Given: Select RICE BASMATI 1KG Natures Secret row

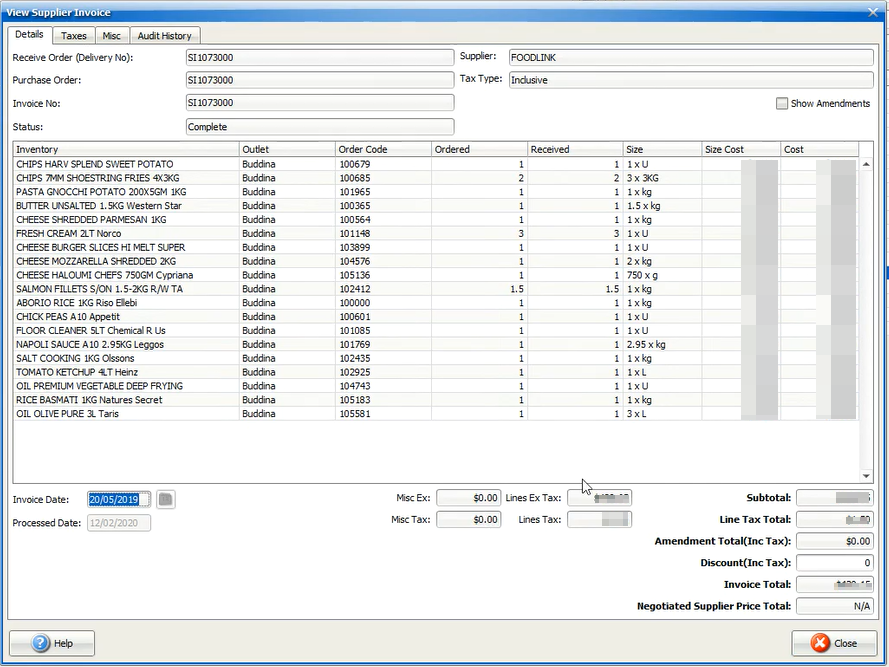Looking at the screenshot, I should click(435, 400).
